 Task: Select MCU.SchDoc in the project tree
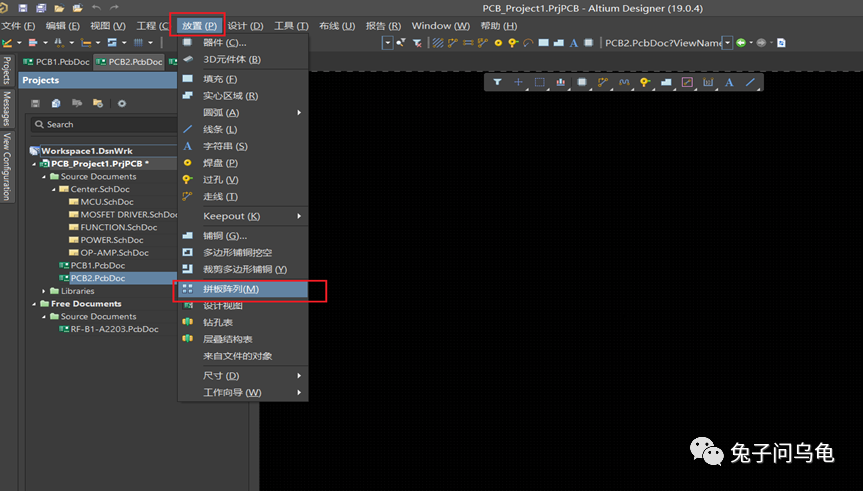click(x=107, y=202)
